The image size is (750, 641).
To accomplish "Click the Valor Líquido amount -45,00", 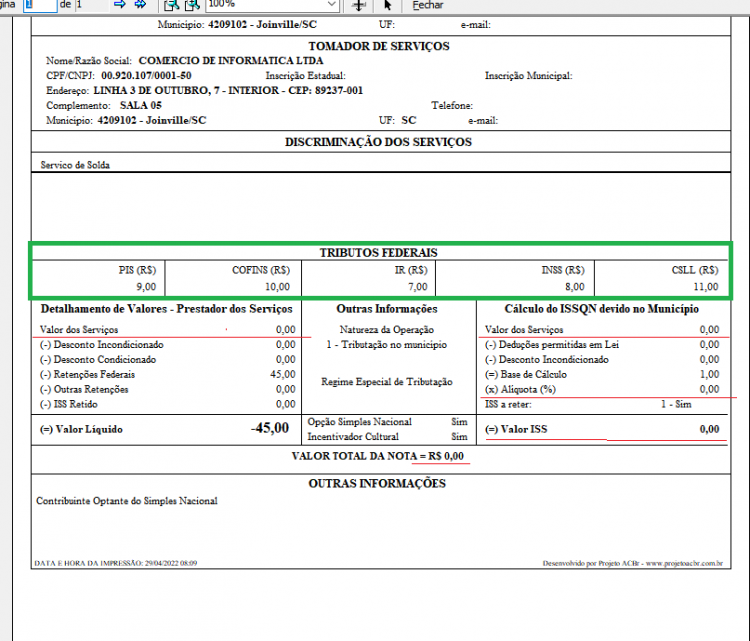I will click(x=270, y=428).
